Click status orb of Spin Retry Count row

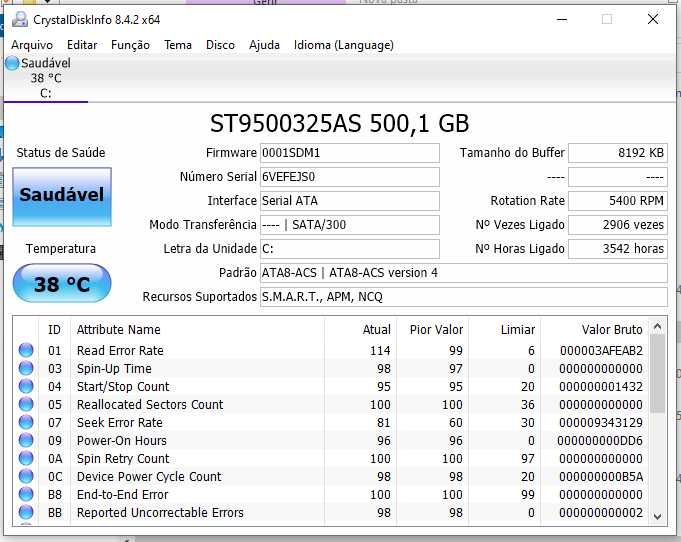[x=26, y=458]
